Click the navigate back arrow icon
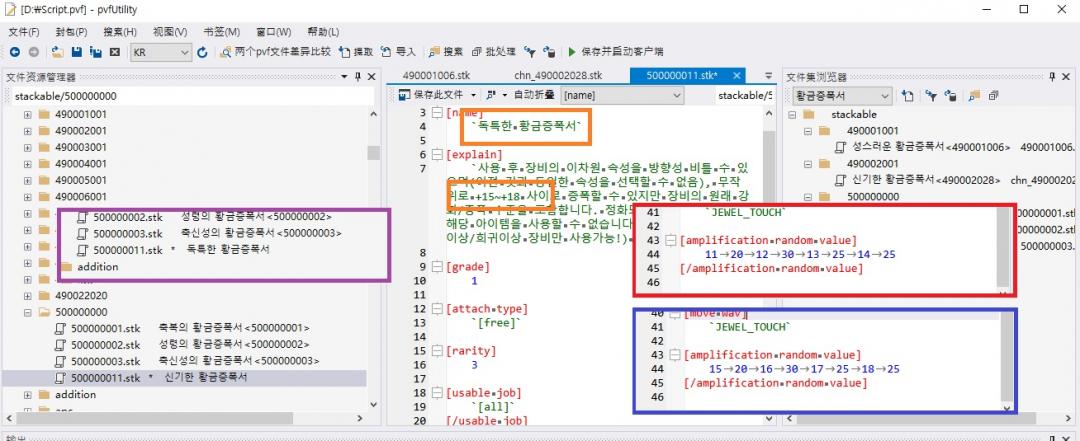This screenshot has height=441, width=1080. [15, 51]
